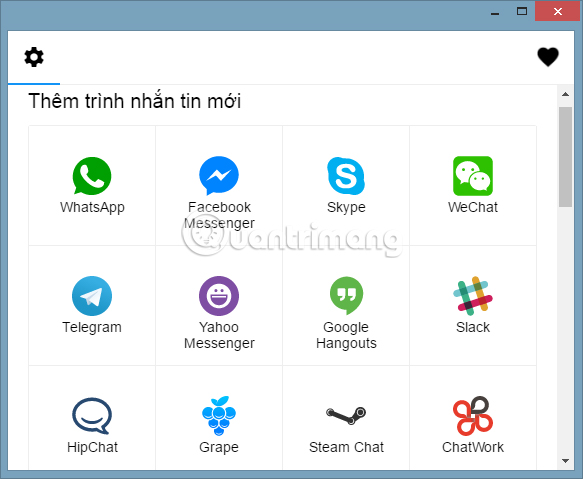Open the settings gear tab
Screen dimensions: 583x479
(x=34, y=57)
